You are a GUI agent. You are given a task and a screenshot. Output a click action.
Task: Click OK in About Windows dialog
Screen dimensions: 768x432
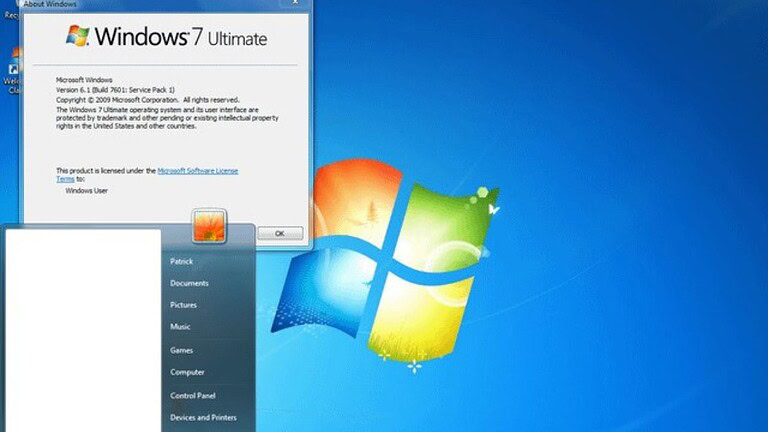pos(280,234)
